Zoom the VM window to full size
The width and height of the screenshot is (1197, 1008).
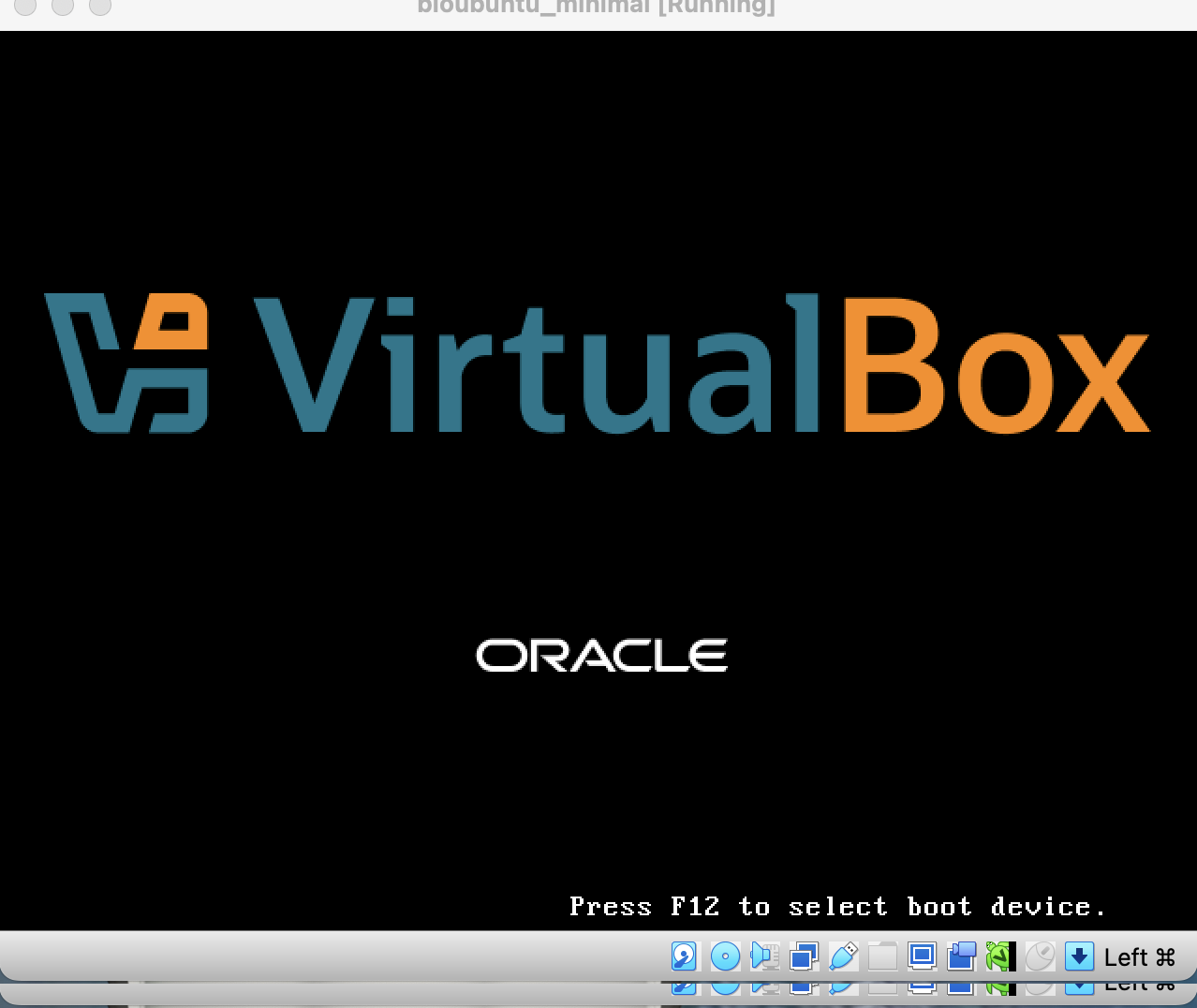100,6
